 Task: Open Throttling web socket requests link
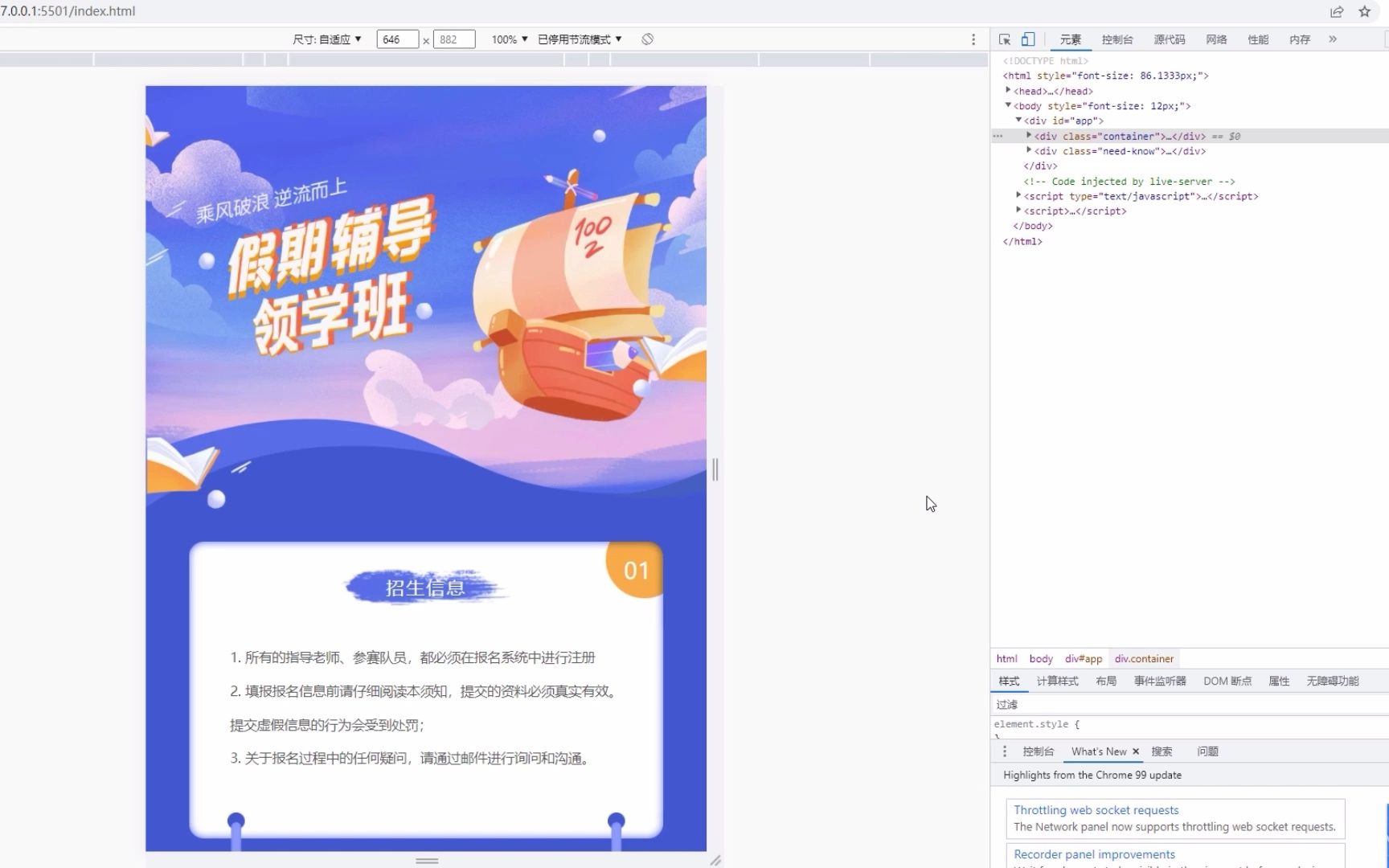tap(1096, 810)
